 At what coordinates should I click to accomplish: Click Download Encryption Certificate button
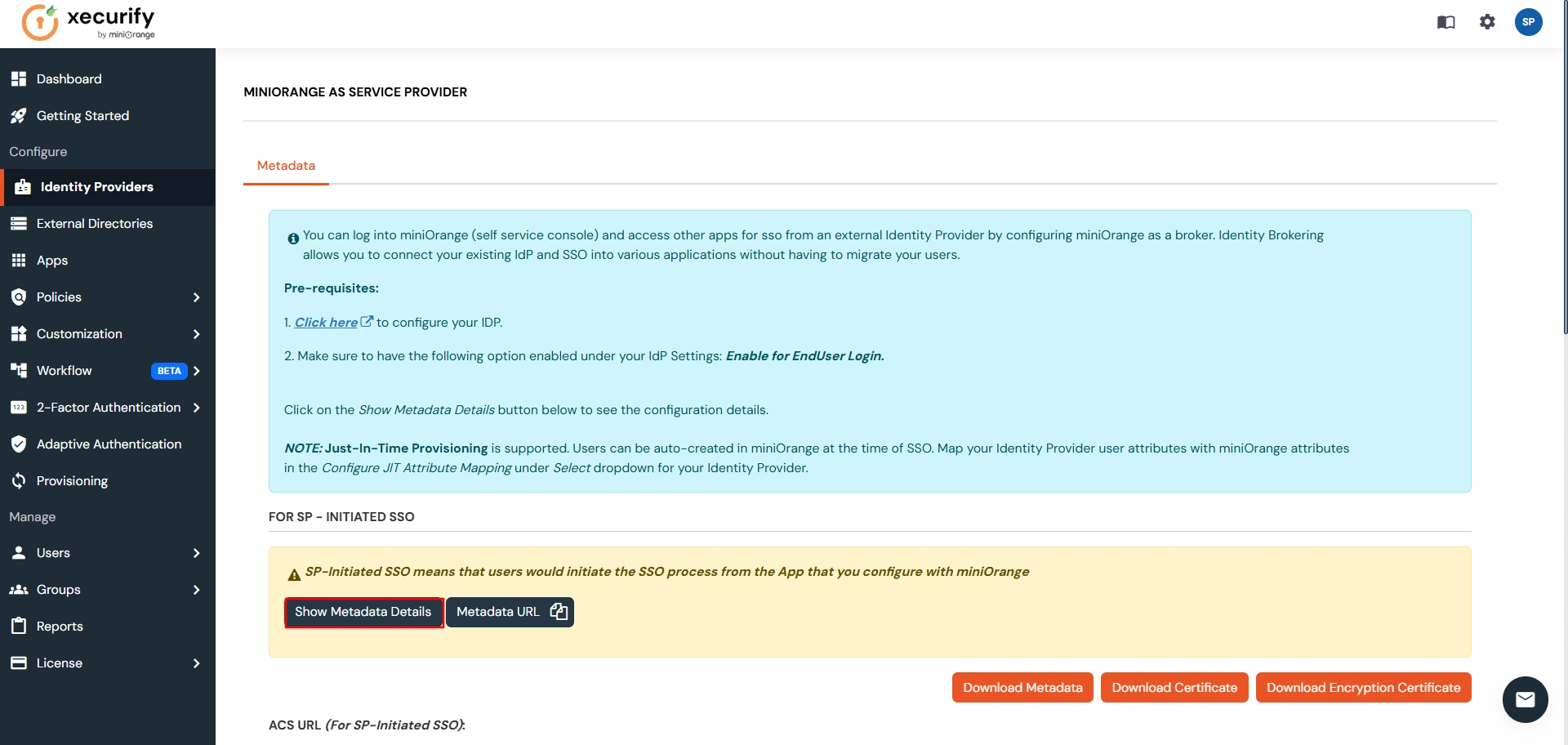[x=1363, y=687]
